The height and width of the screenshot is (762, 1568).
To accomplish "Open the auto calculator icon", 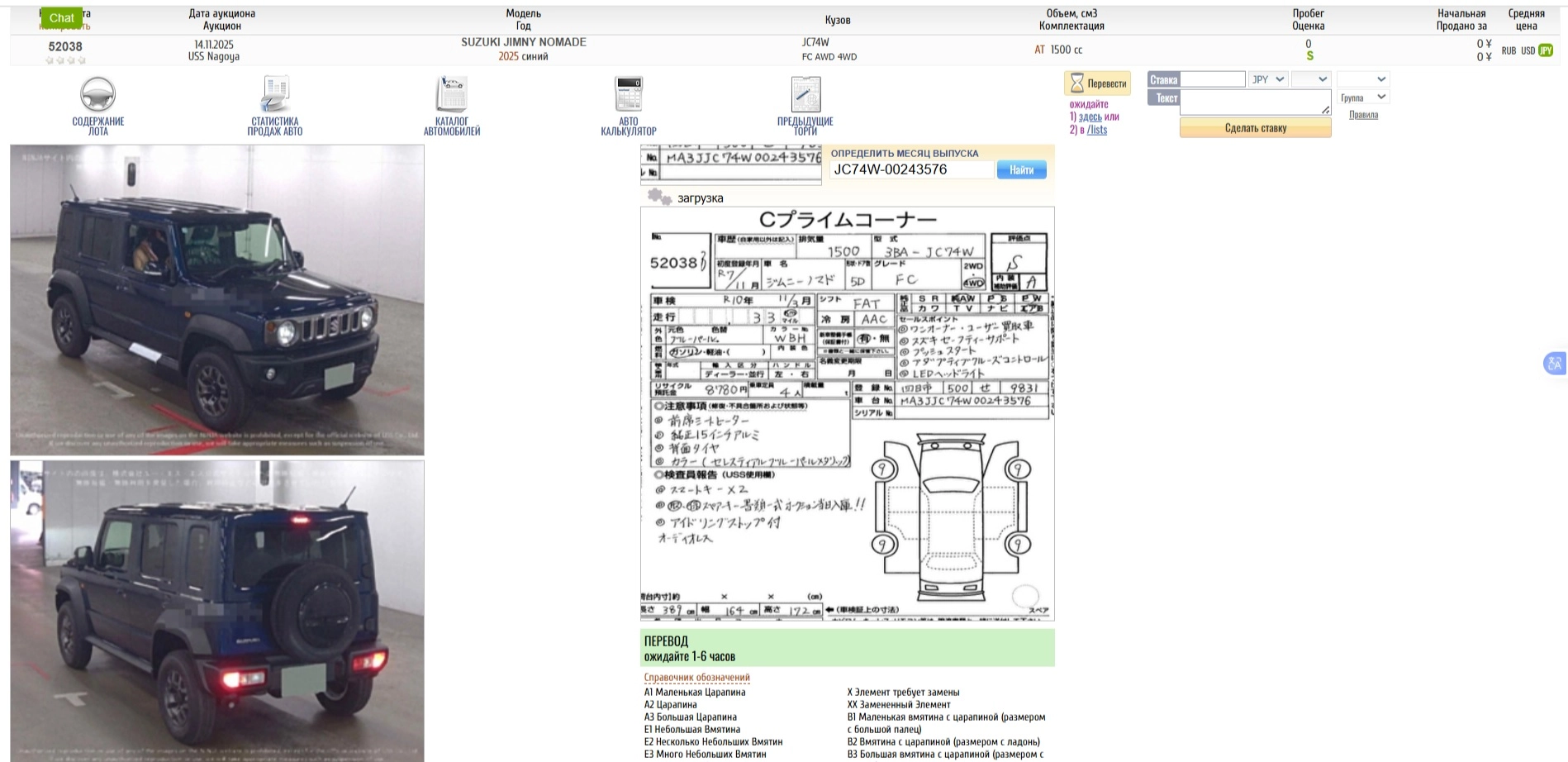I will [x=629, y=94].
